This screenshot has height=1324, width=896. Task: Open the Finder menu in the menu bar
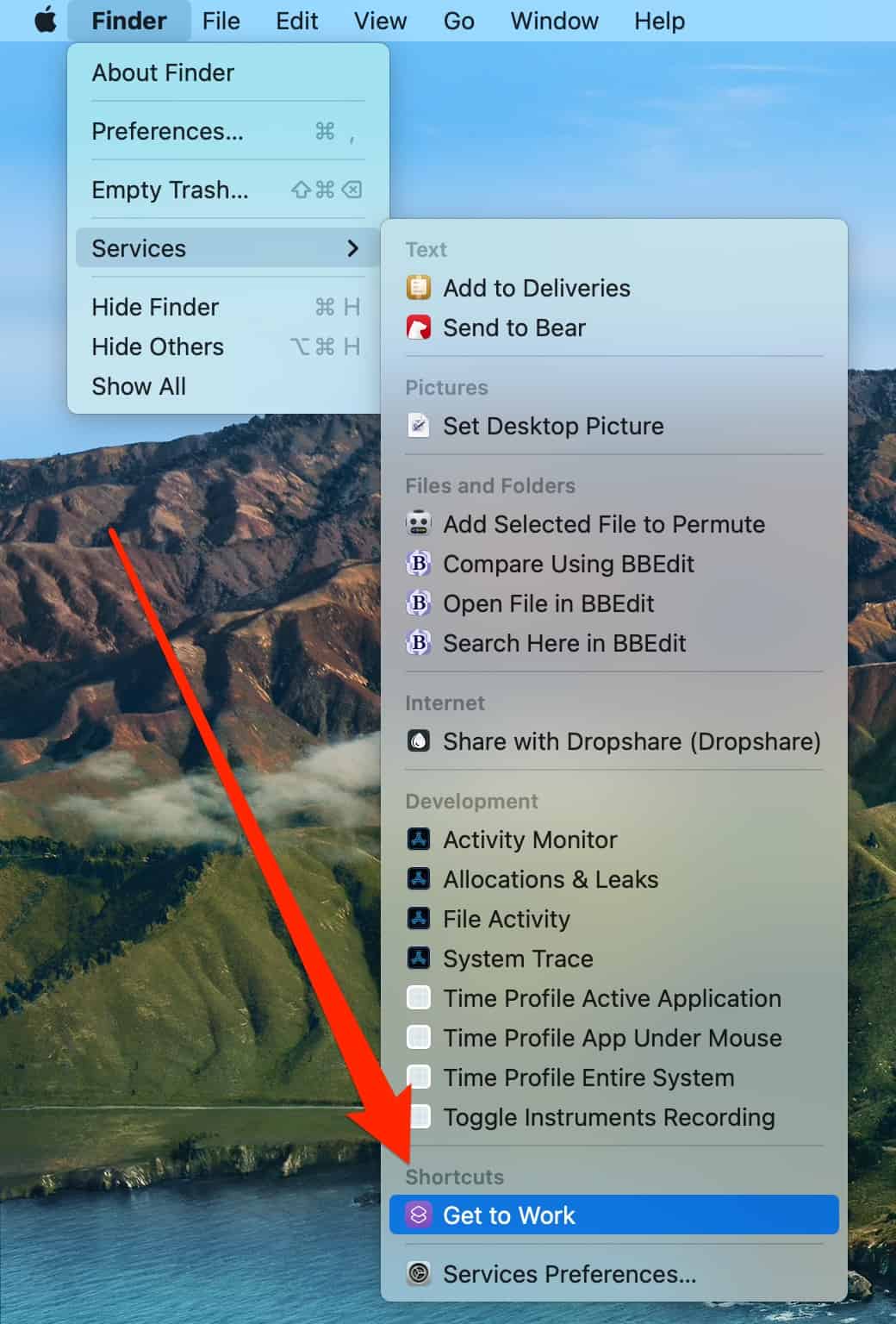coord(129,21)
